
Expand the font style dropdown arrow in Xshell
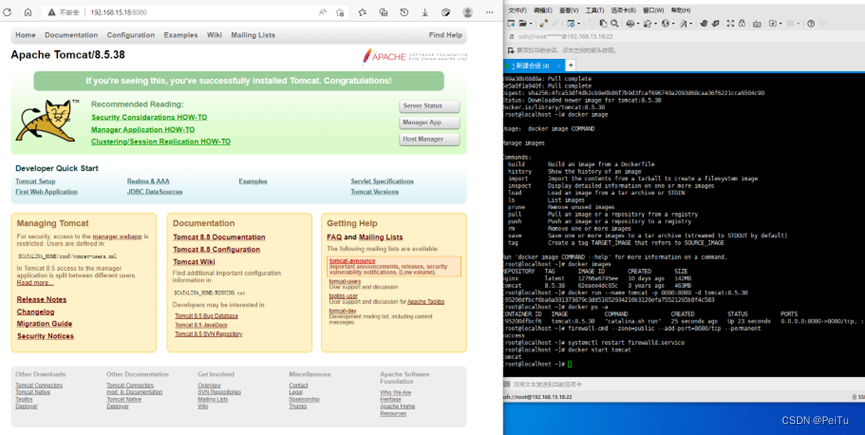pos(691,24)
